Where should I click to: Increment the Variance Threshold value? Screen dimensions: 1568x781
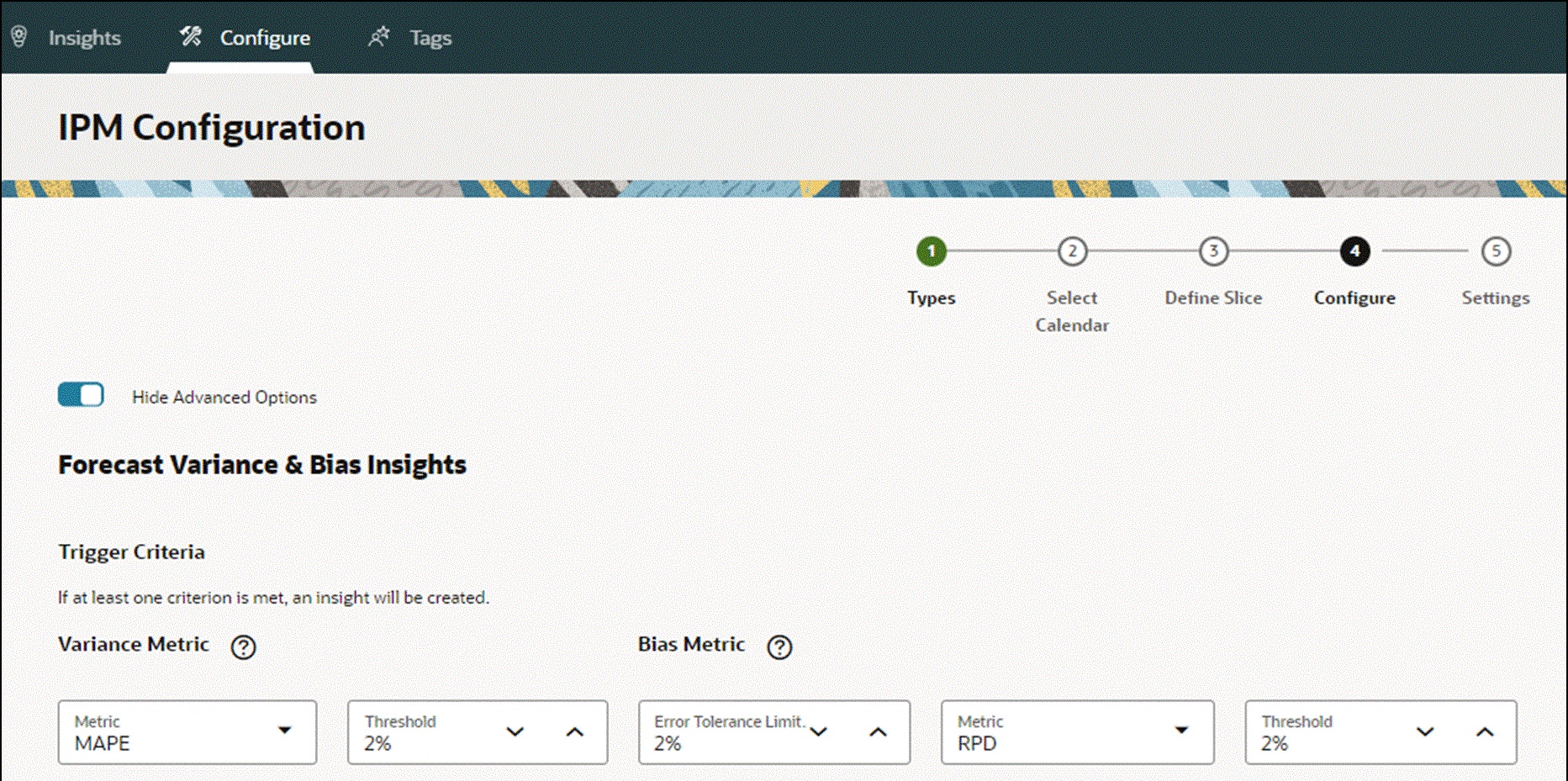[x=575, y=731]
